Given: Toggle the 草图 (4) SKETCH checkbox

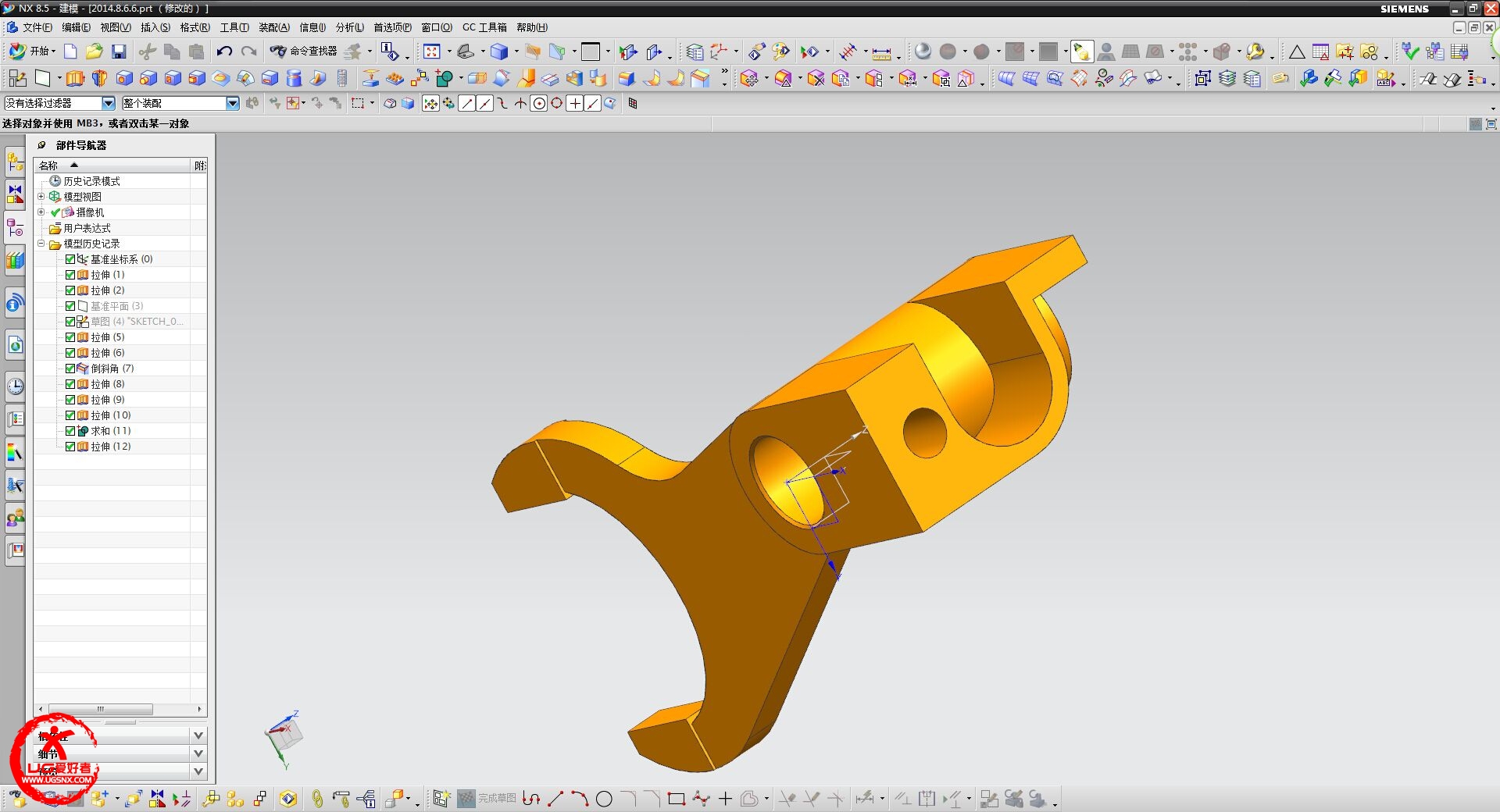Looking at the screenshot, I should (70, 322).
